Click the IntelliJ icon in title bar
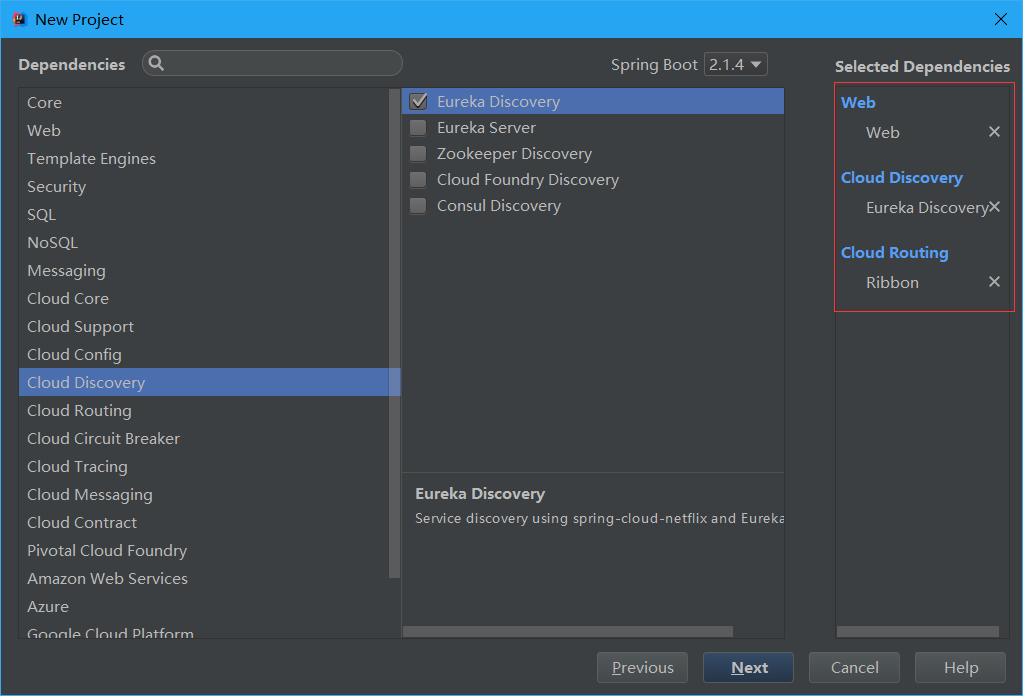The height and width of the screenshot is (696, 1023). coord(19,19)
